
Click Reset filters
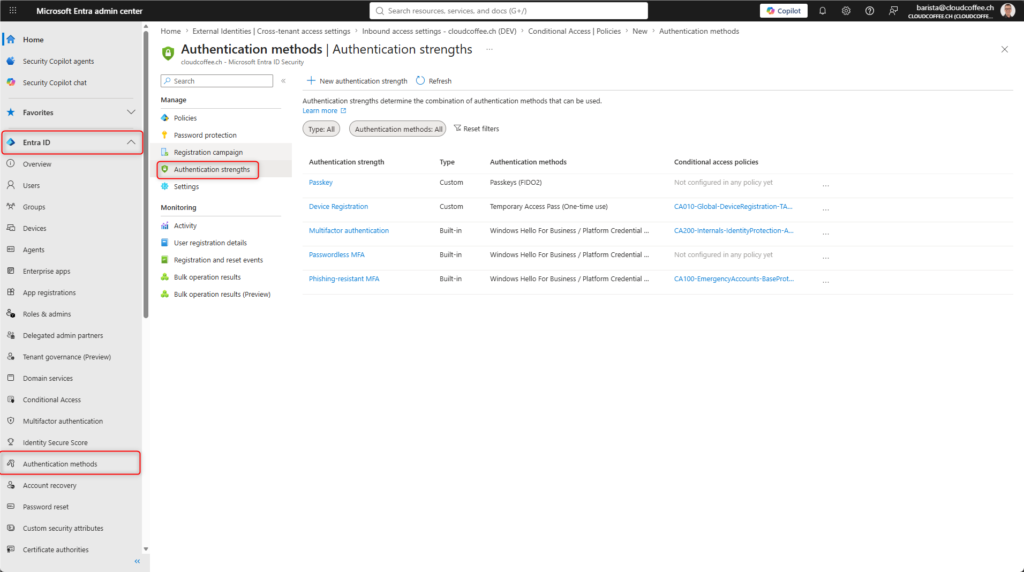[477, 129]
